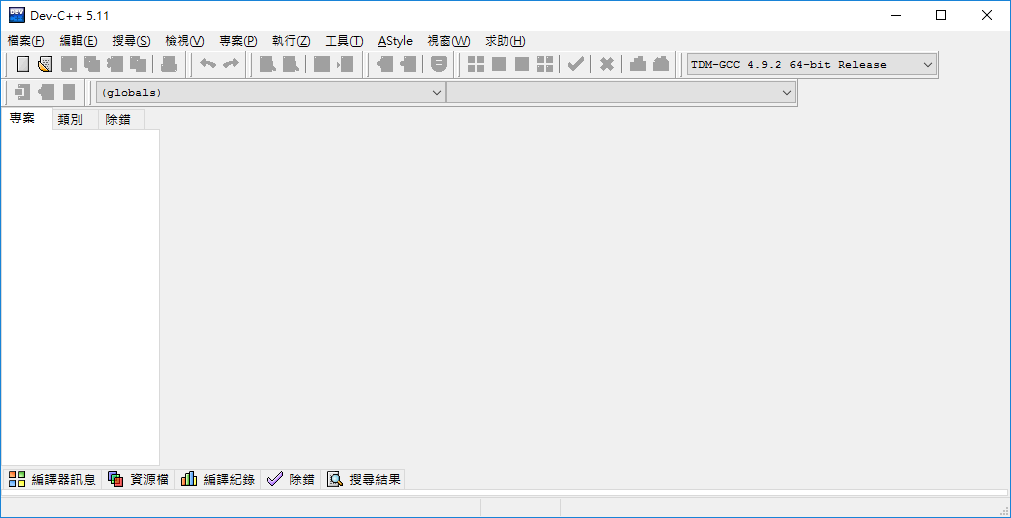Open the 工具(T) menu
Image resolution: width=1011 pixels, height=518 pixels.
coord(345,41)
